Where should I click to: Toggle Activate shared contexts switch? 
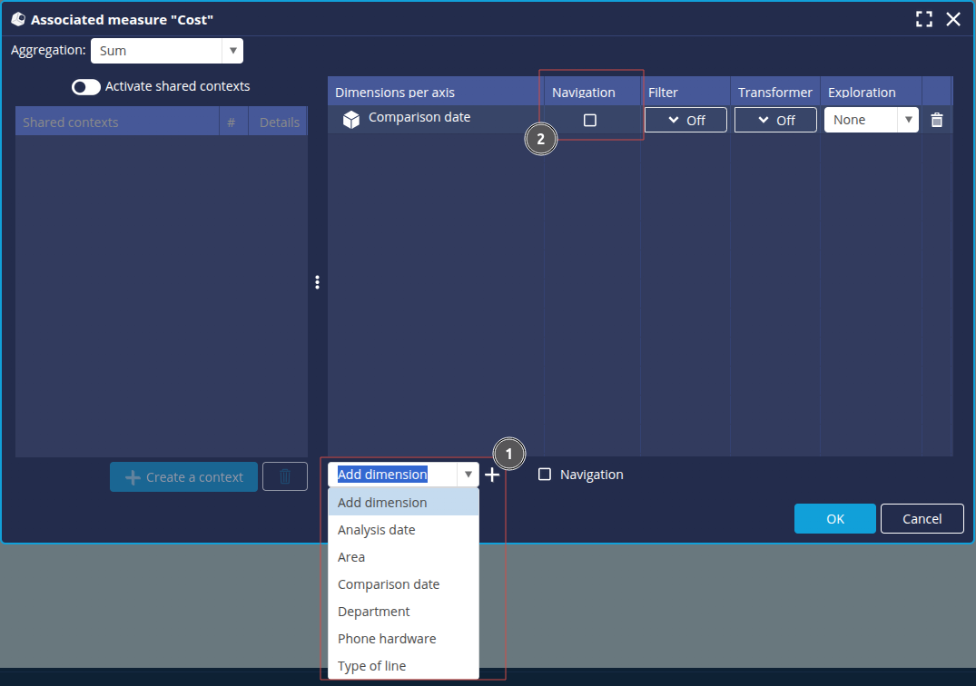(86, 87)
